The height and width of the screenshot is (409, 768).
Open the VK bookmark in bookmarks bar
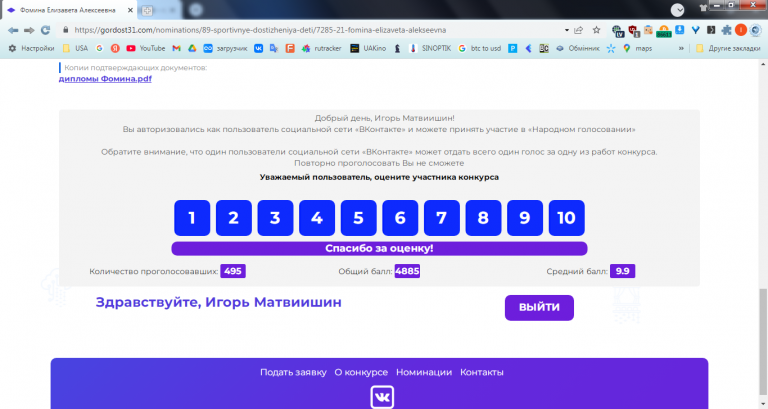coord(258,48)
